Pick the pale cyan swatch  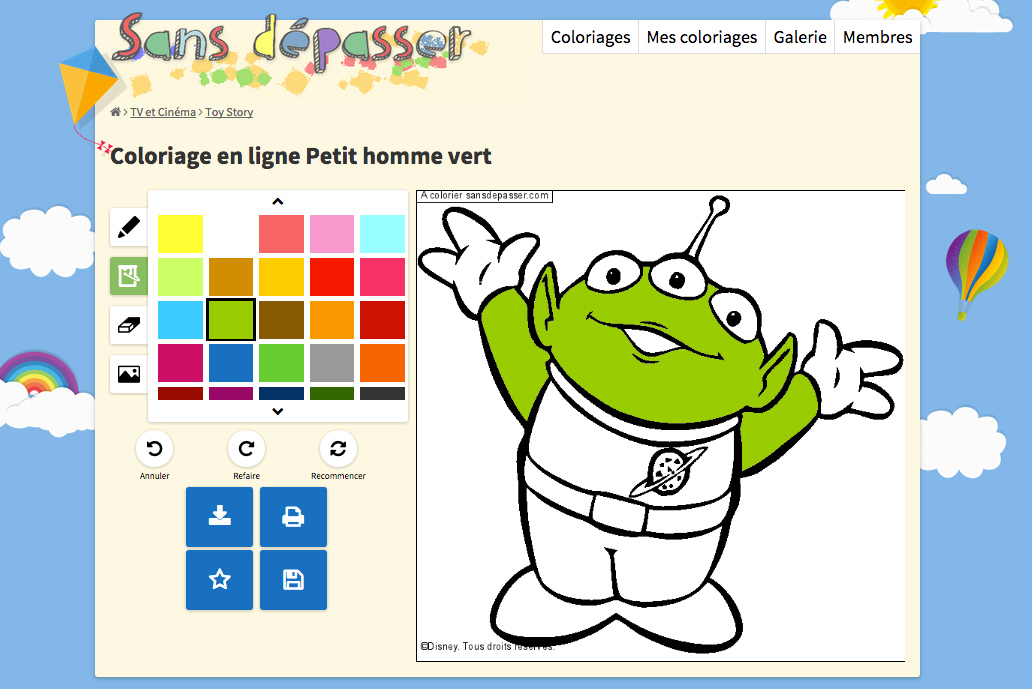(382, 234)
